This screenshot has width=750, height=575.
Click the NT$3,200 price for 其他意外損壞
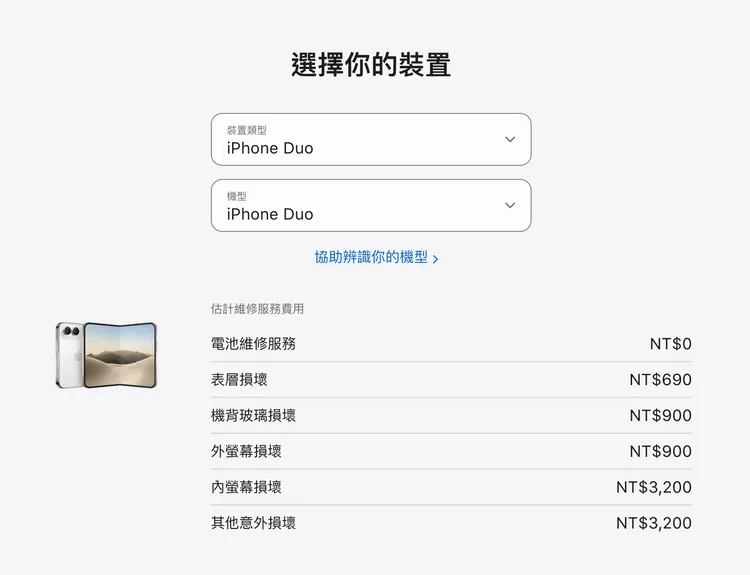(x=654, y=523)
